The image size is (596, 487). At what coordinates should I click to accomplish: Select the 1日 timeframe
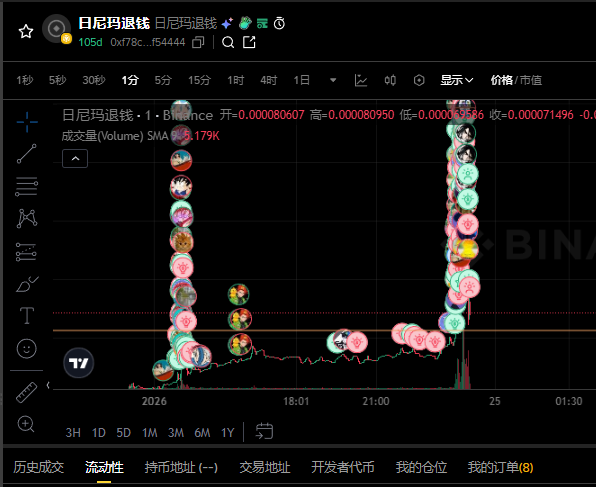click(302, 80)
